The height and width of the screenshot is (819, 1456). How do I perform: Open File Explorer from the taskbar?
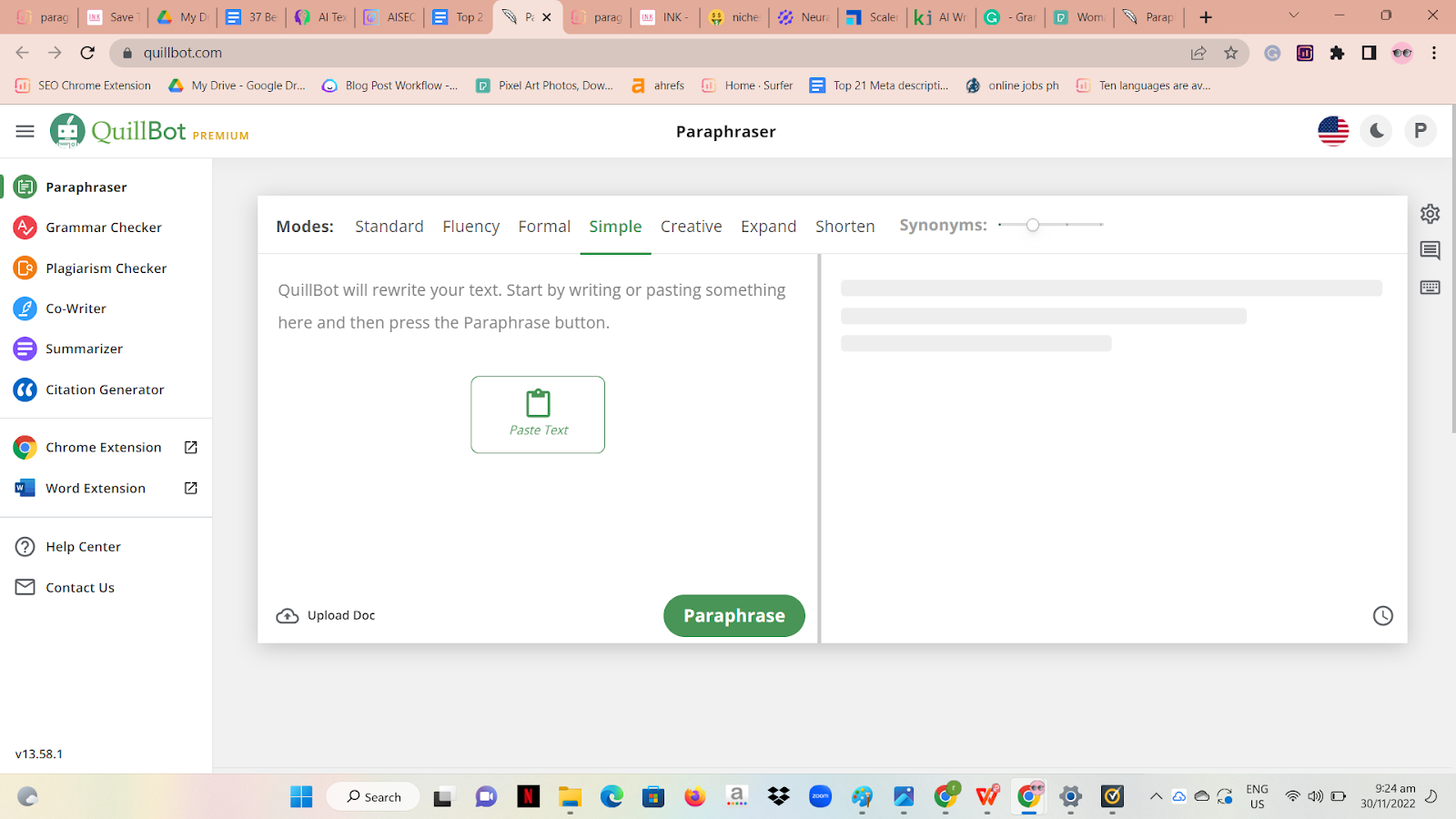570,797
